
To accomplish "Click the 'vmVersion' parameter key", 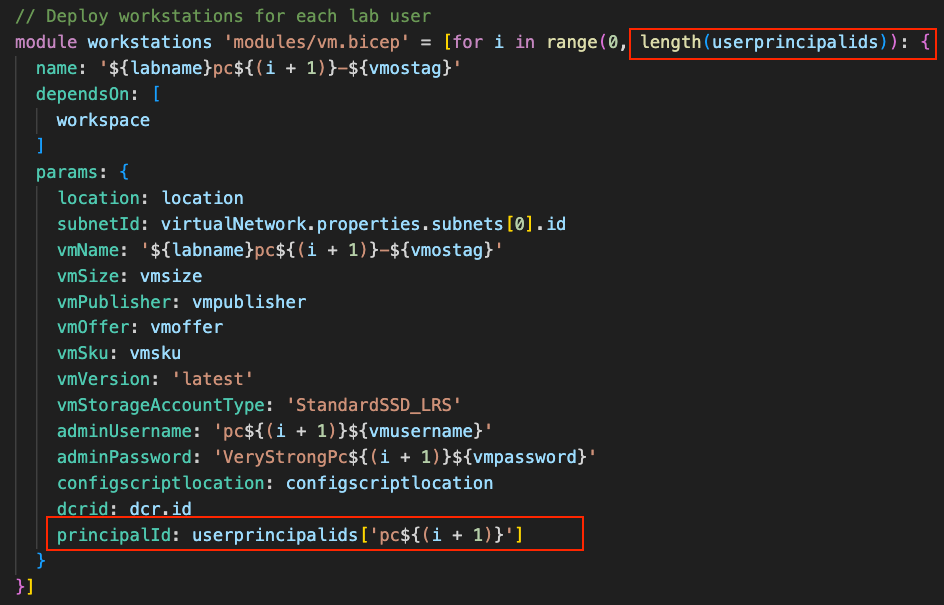I will pyautogui.click(x=103, y=379).
